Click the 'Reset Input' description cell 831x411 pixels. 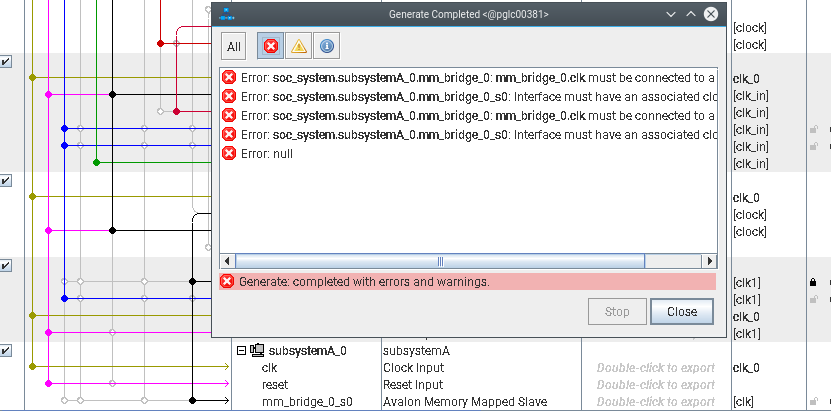click(413, 385)
